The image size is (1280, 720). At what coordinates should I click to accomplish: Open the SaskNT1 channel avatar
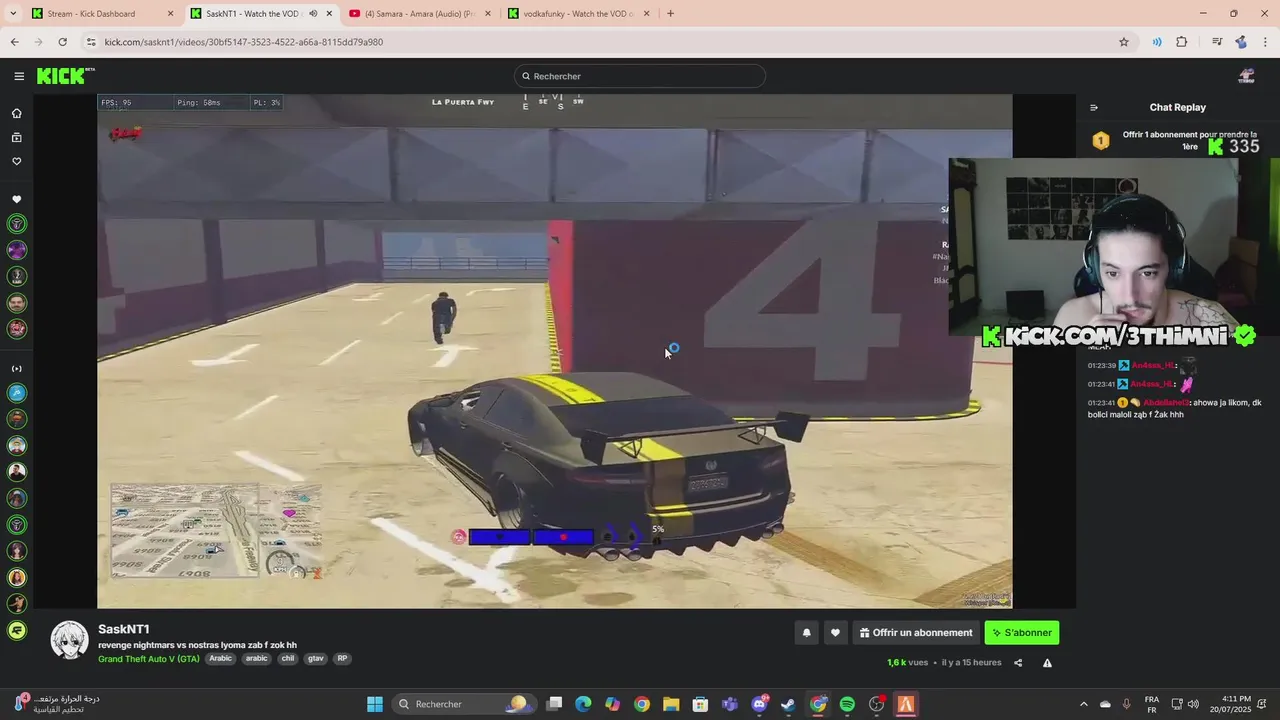(70, 639)
